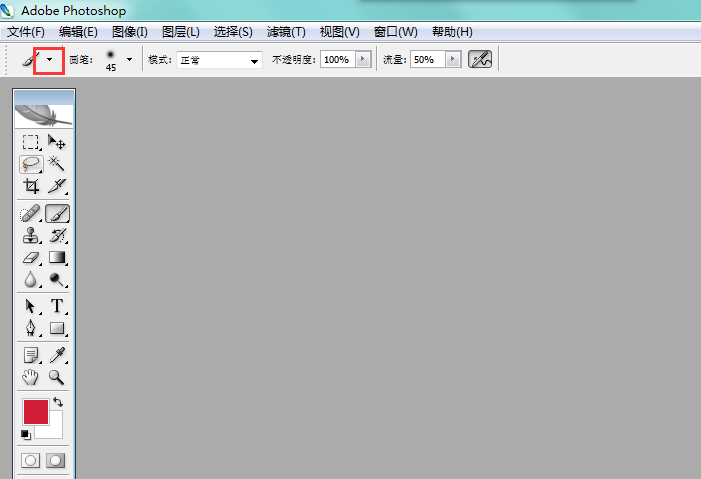Select the Eraser tool
Image resolution: width=701 pixels, height=479 pixels.
pos(31,258)
